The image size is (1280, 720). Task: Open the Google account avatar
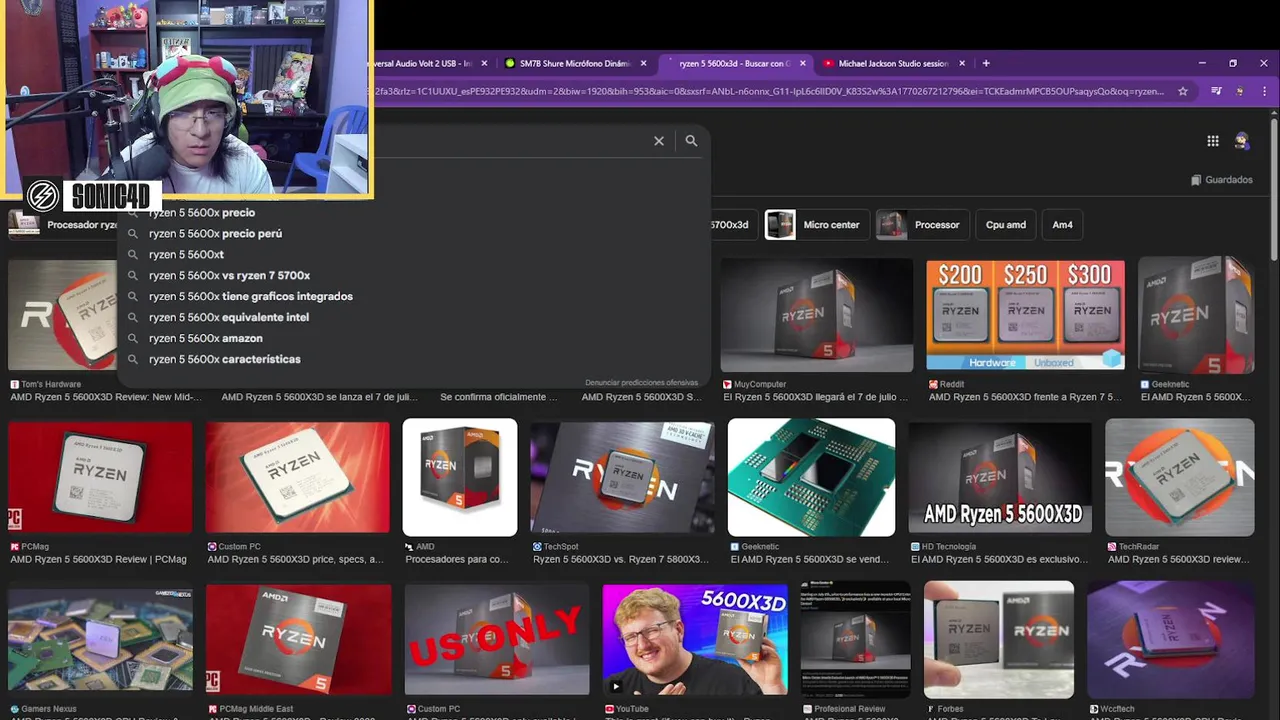pyautogui.click(x=1242, y=141)
